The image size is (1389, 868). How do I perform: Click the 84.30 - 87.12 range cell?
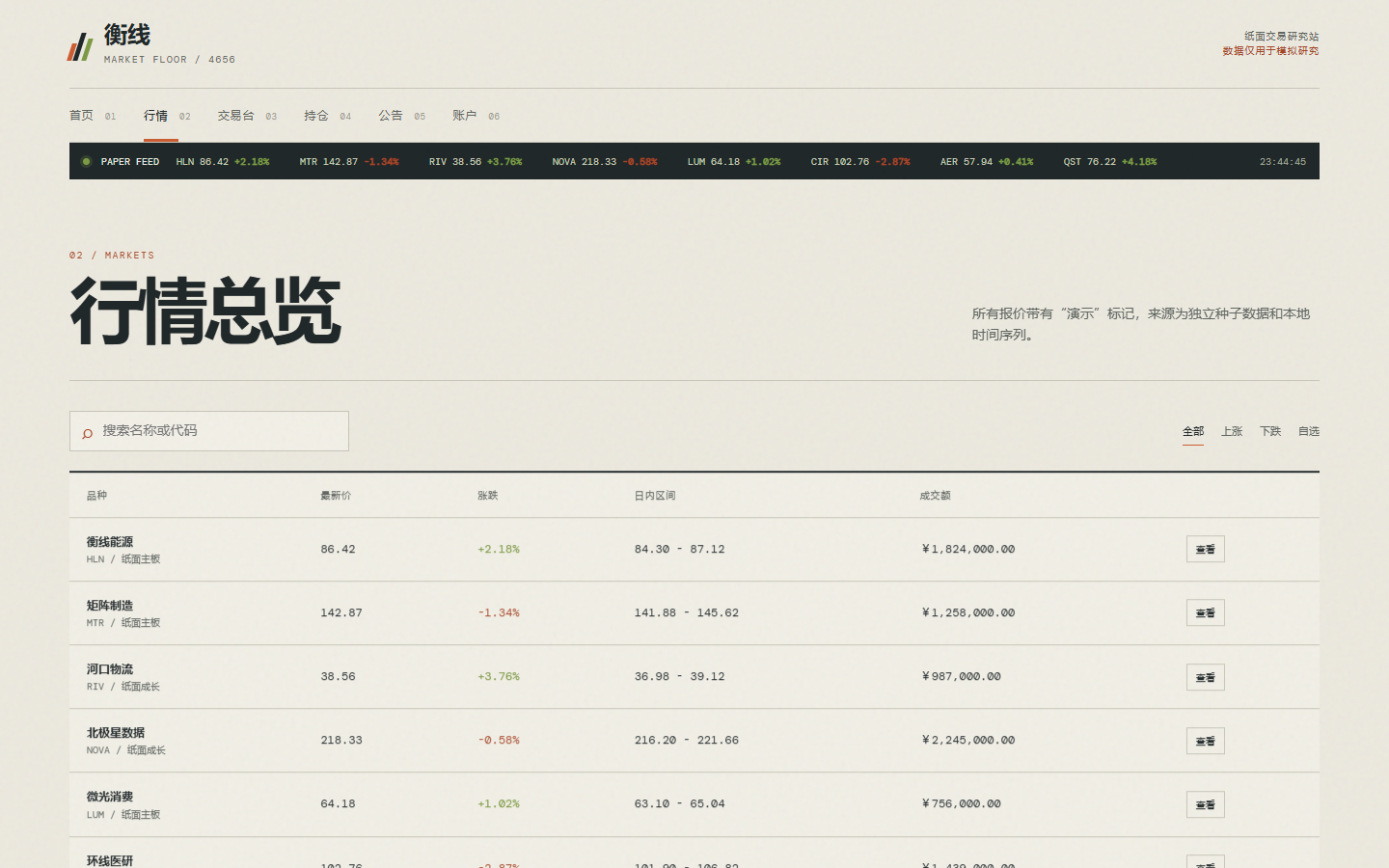pyautogui.click(x=680, y=550)
